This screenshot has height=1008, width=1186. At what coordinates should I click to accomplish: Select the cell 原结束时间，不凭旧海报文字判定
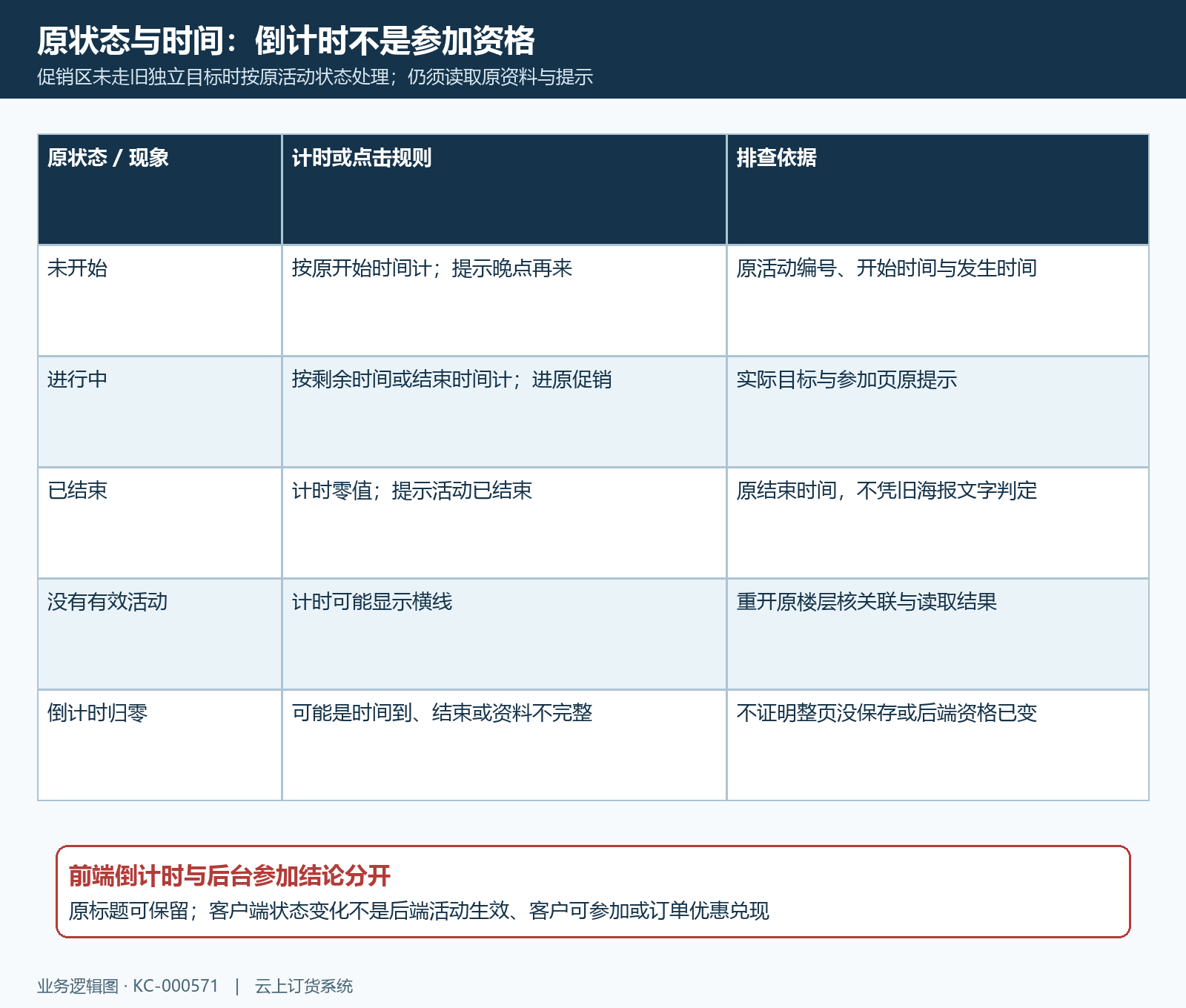pos(938,523)
